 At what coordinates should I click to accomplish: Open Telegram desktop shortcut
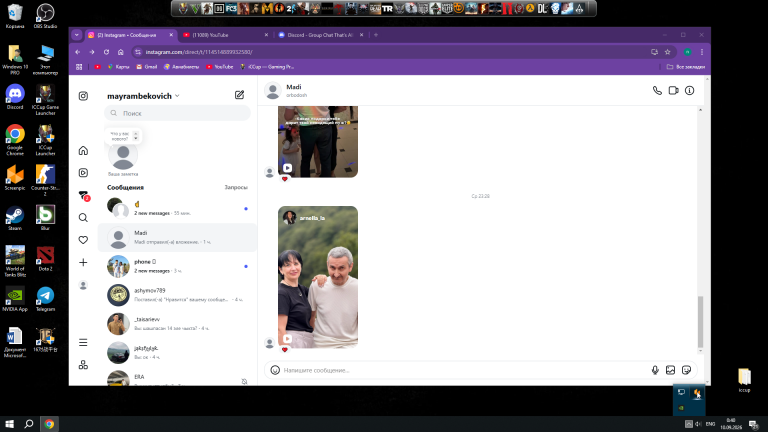45,299
